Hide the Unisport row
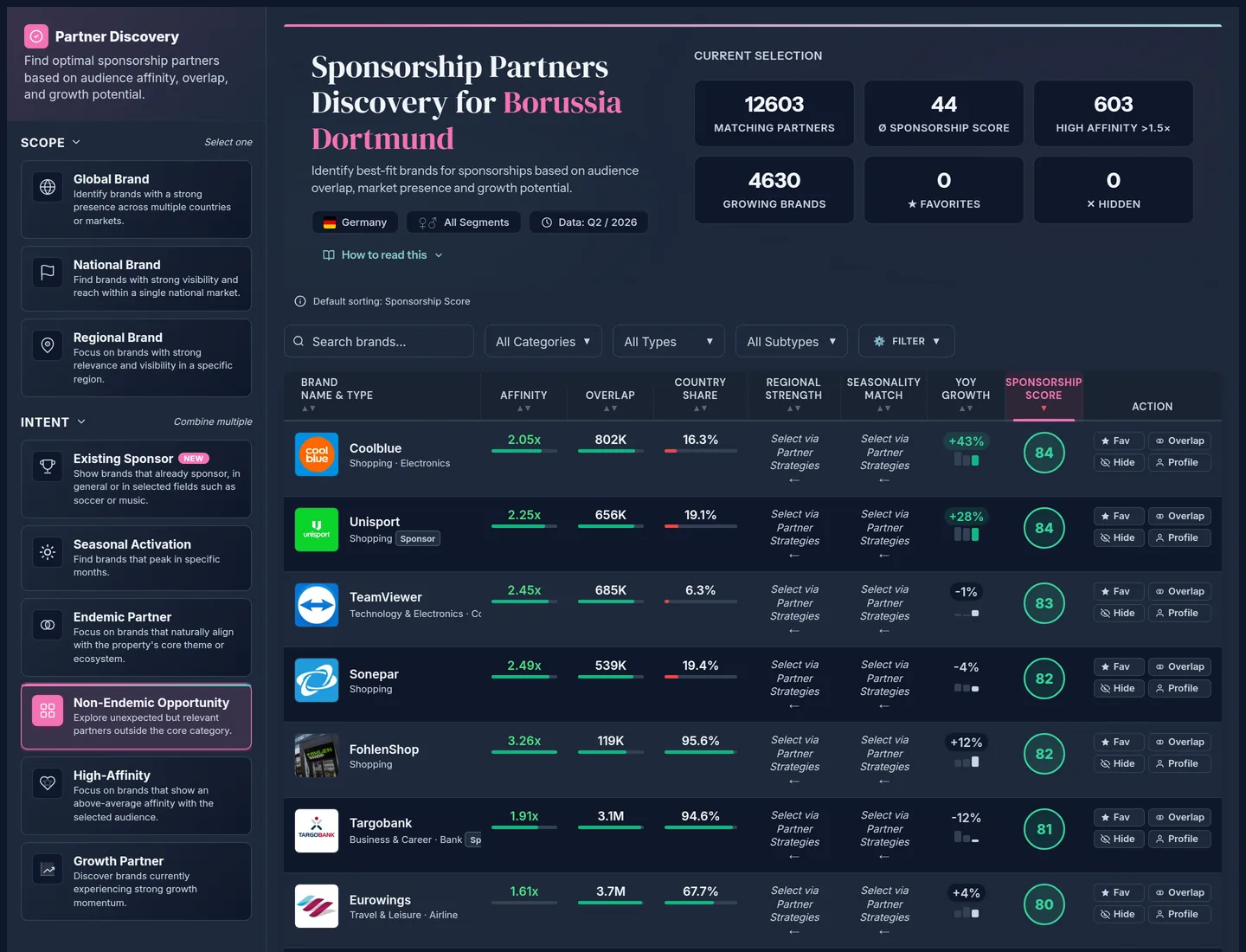This screenshot has width=1246, height=952. click(1119, 537)
